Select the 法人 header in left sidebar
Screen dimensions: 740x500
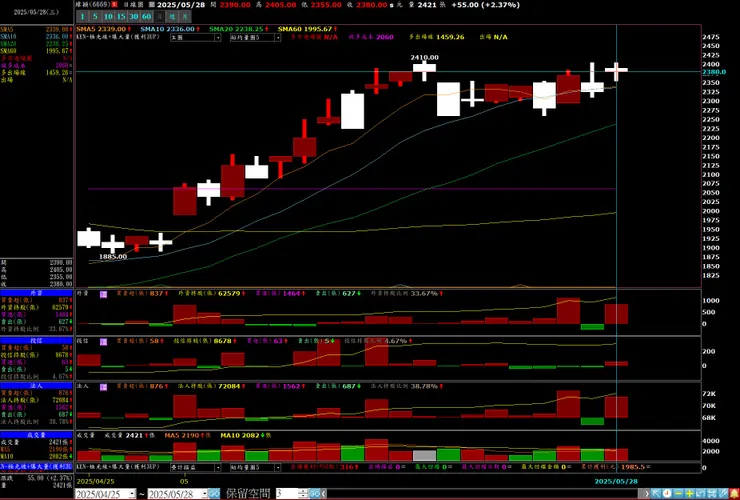coord(36,386)
